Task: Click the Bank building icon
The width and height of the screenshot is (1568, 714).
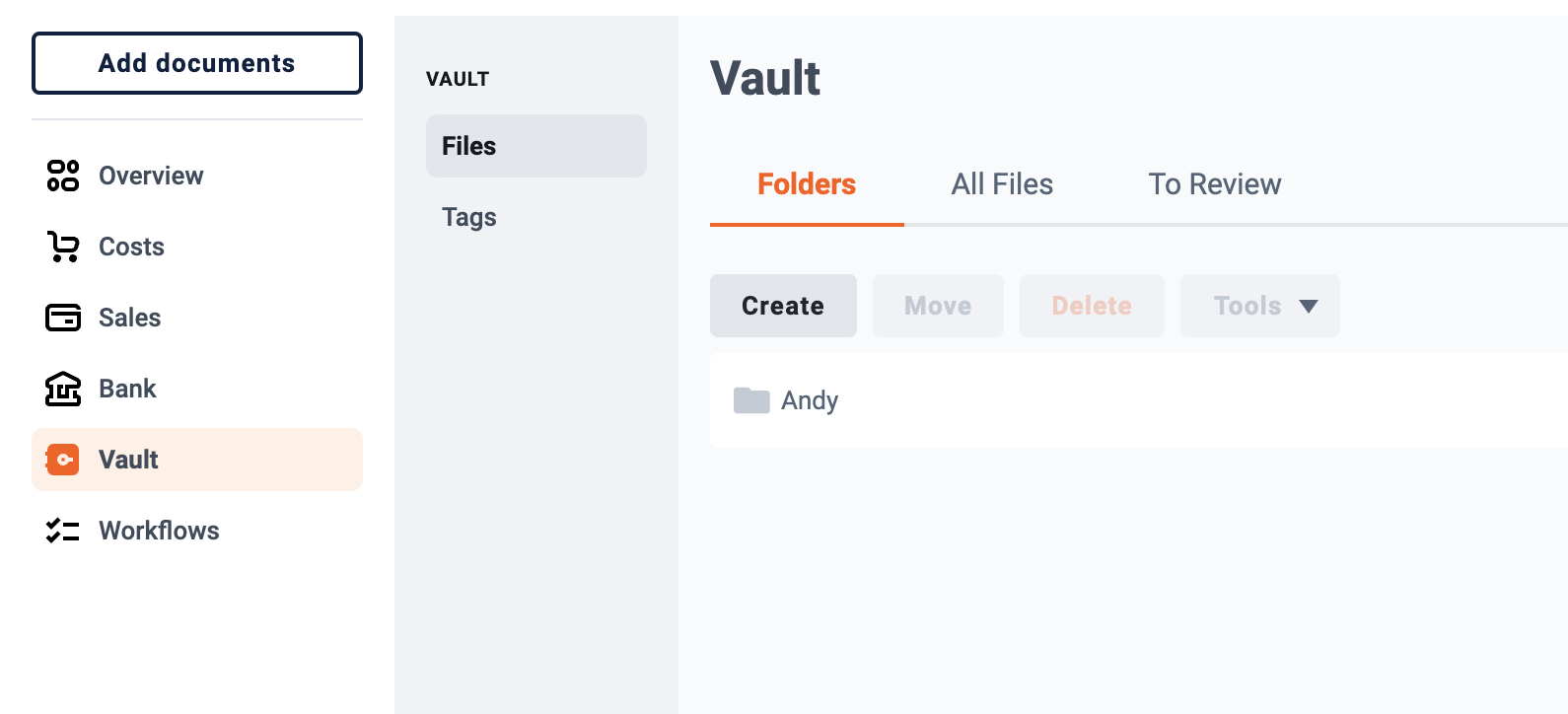Action: pos(63,389)
